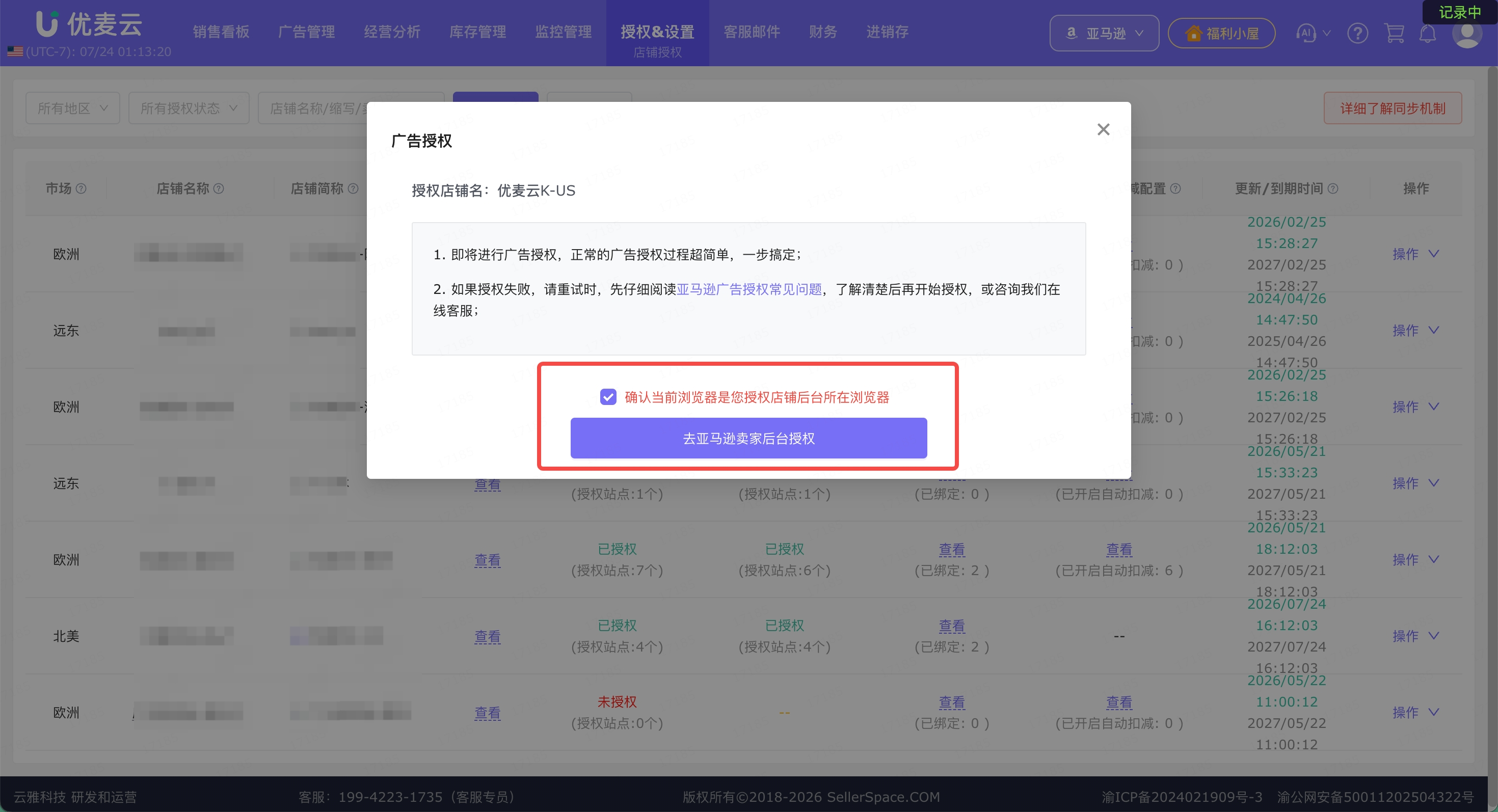Open the 福利小屋 button
Viewport: 1498px width, 812px height.
tap(1221, 33)
